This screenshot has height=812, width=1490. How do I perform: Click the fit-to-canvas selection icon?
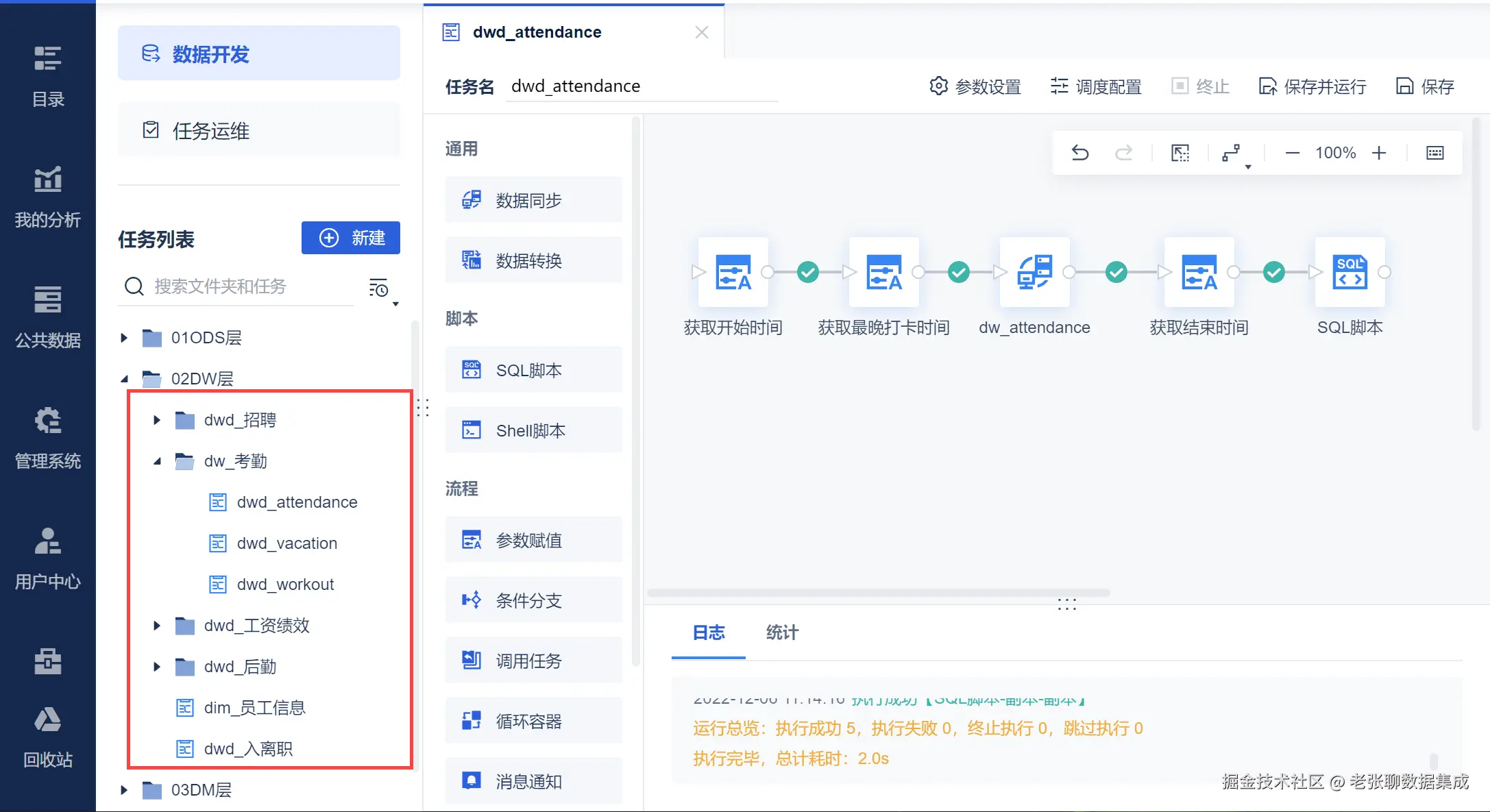(x=1180, y=153)
